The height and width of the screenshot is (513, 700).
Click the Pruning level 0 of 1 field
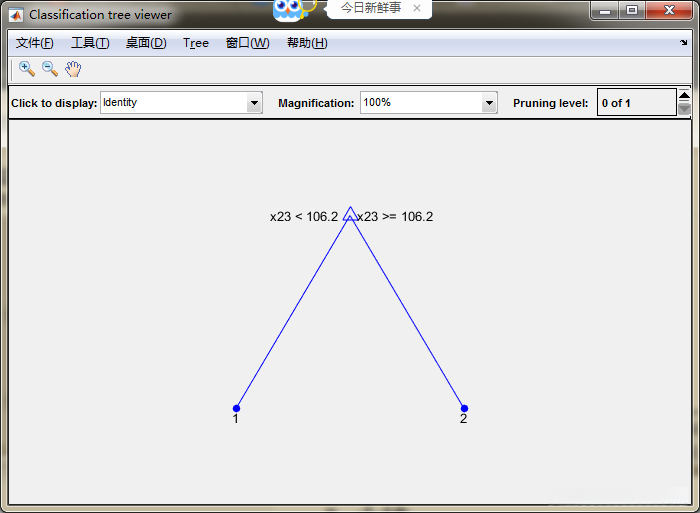click(637, 103)
